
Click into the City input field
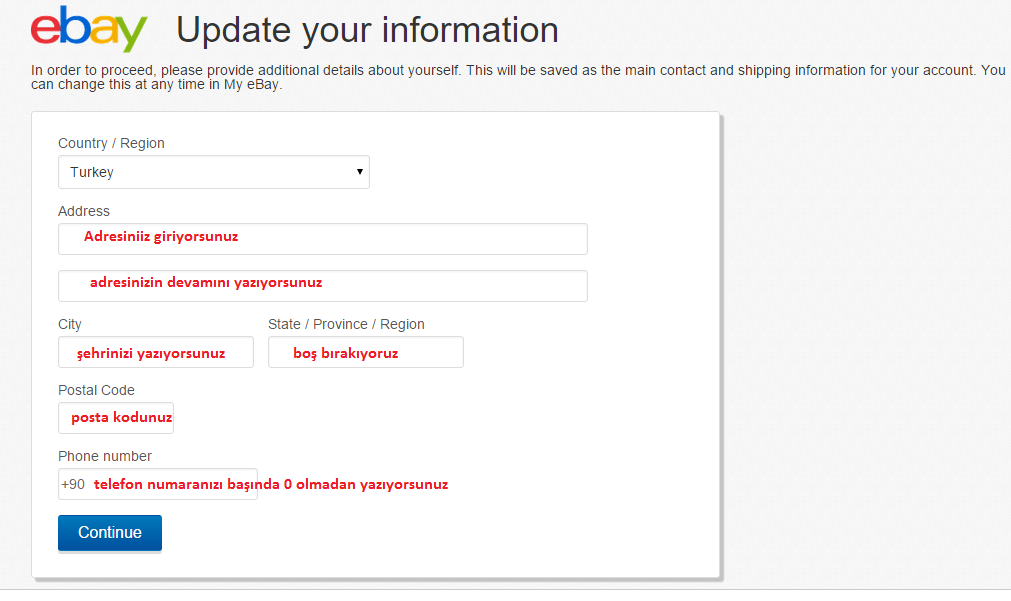click(x=155, y=352)
